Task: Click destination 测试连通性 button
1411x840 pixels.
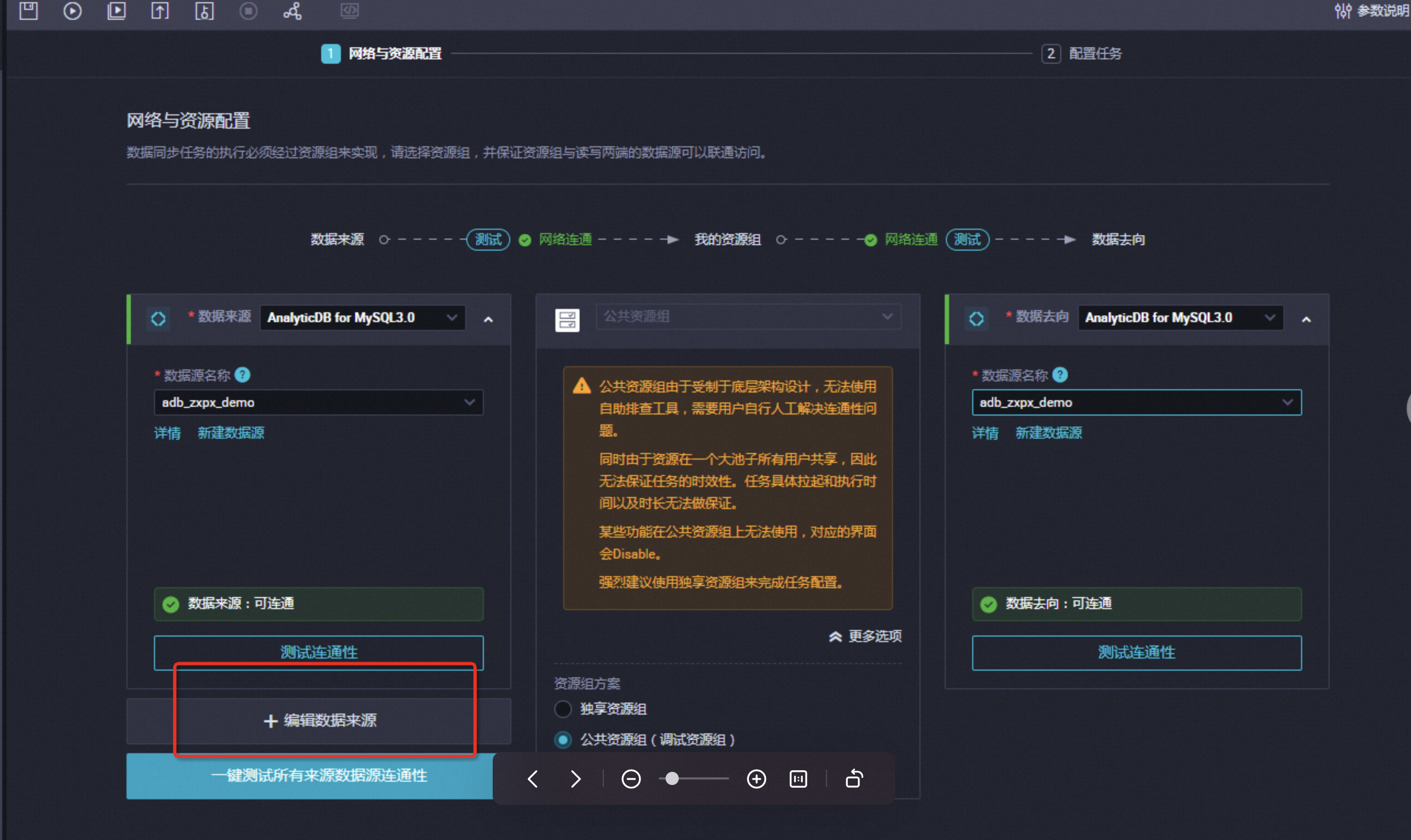Action: 1137,653
